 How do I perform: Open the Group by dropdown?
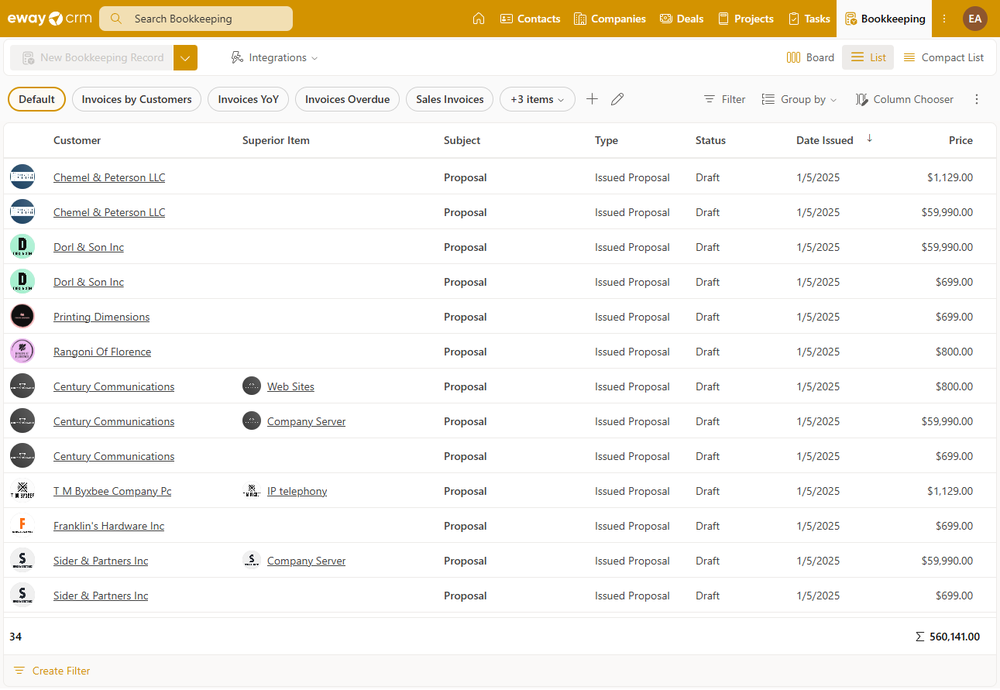799,99
